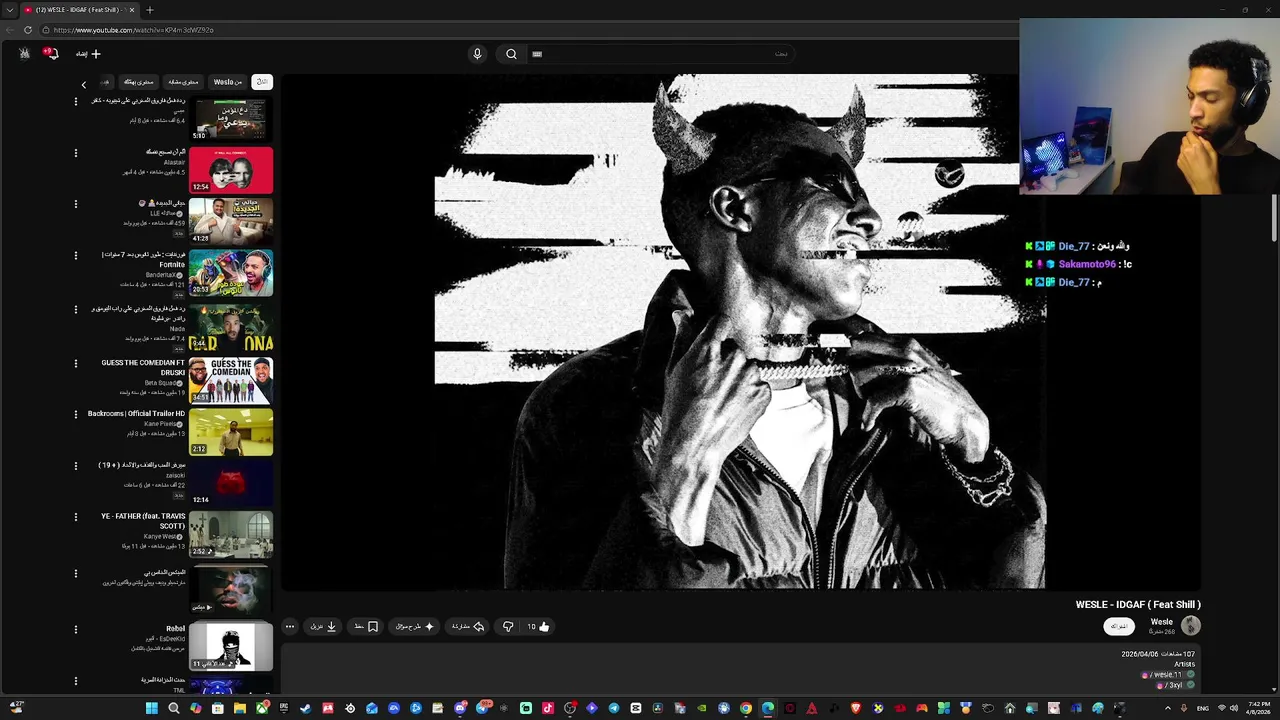
Task: Open the on-screen keyboard in search box
Action: click(537, 54)
